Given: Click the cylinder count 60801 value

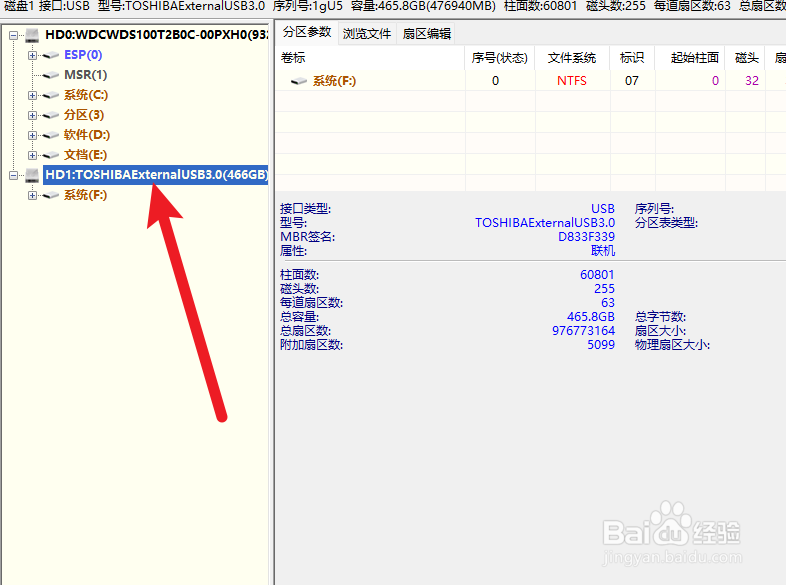Looking at the screenshot, I should (597, 275).
